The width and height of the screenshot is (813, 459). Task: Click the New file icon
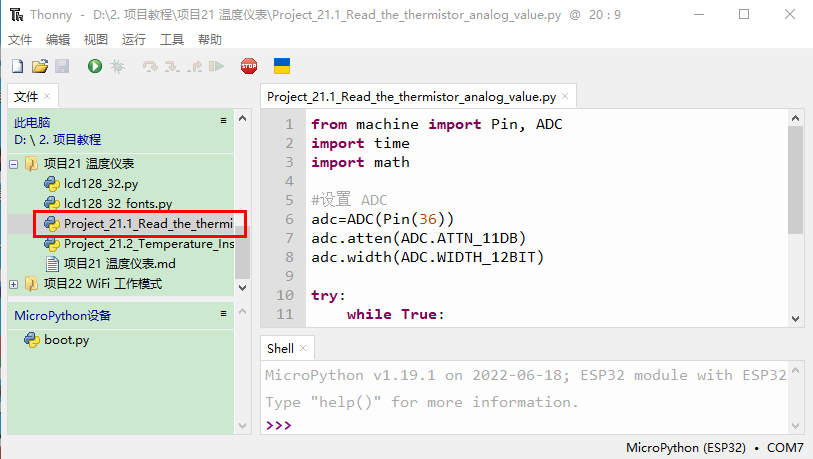[x=17, y=66]
